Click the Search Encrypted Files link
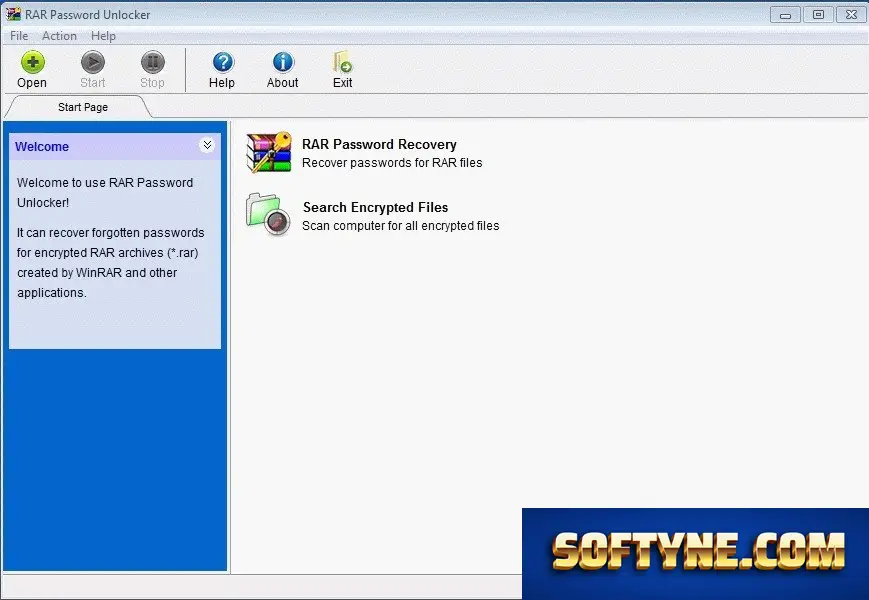The image size is (869, 600). (x=375, y=207)
